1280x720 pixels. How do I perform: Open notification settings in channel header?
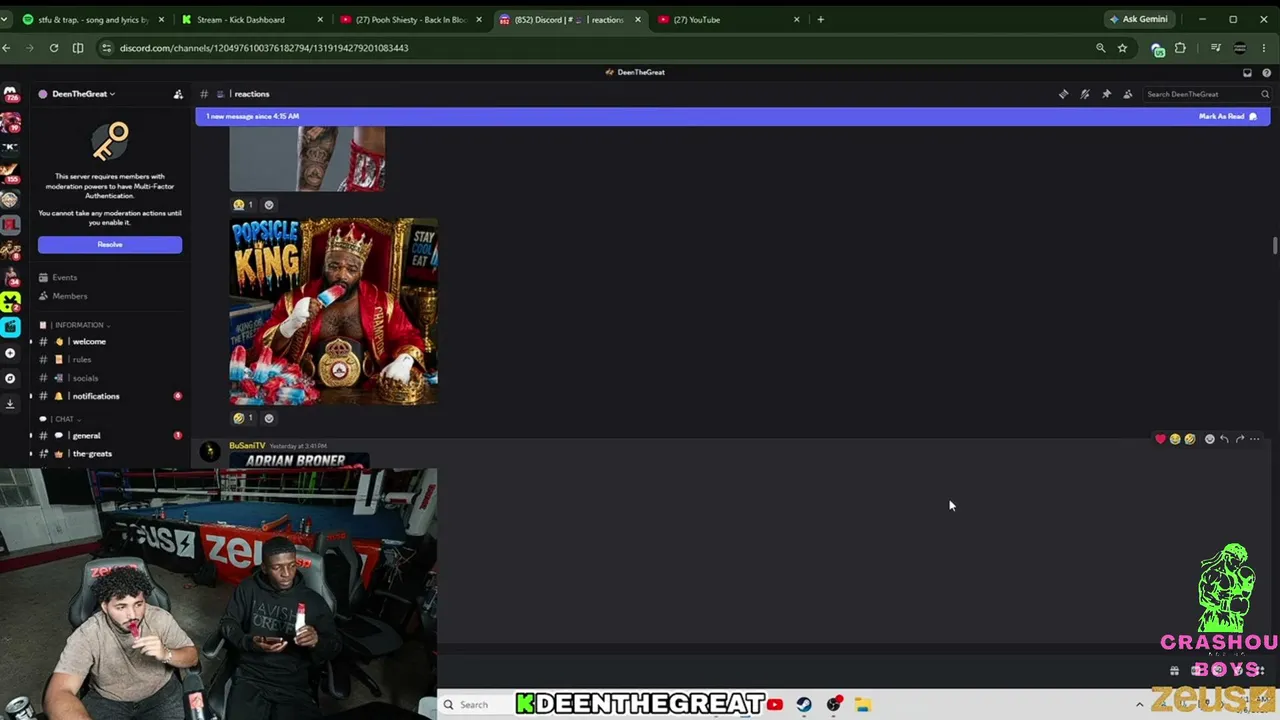coord(1085,94)
